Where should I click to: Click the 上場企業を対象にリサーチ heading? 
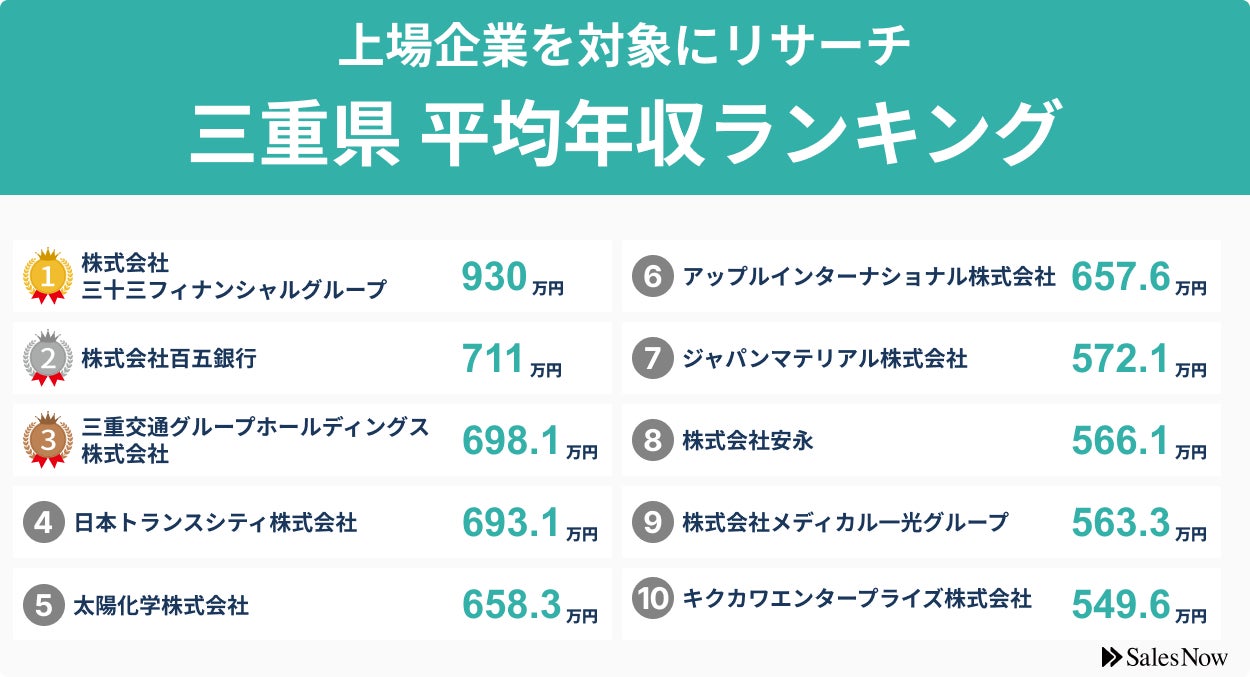(x=624, y=49)
